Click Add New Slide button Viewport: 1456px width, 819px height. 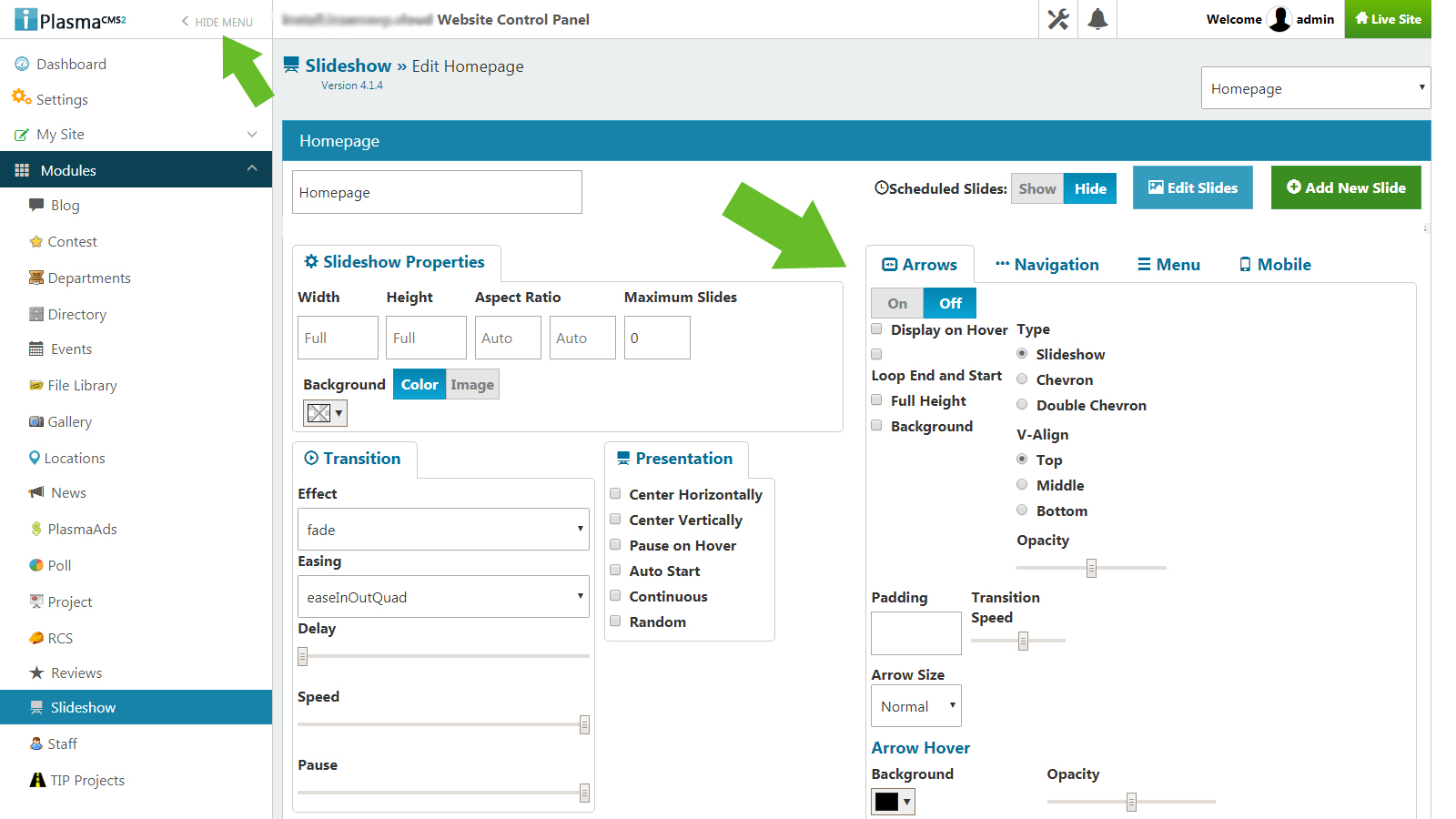(x=1346, y=187)
